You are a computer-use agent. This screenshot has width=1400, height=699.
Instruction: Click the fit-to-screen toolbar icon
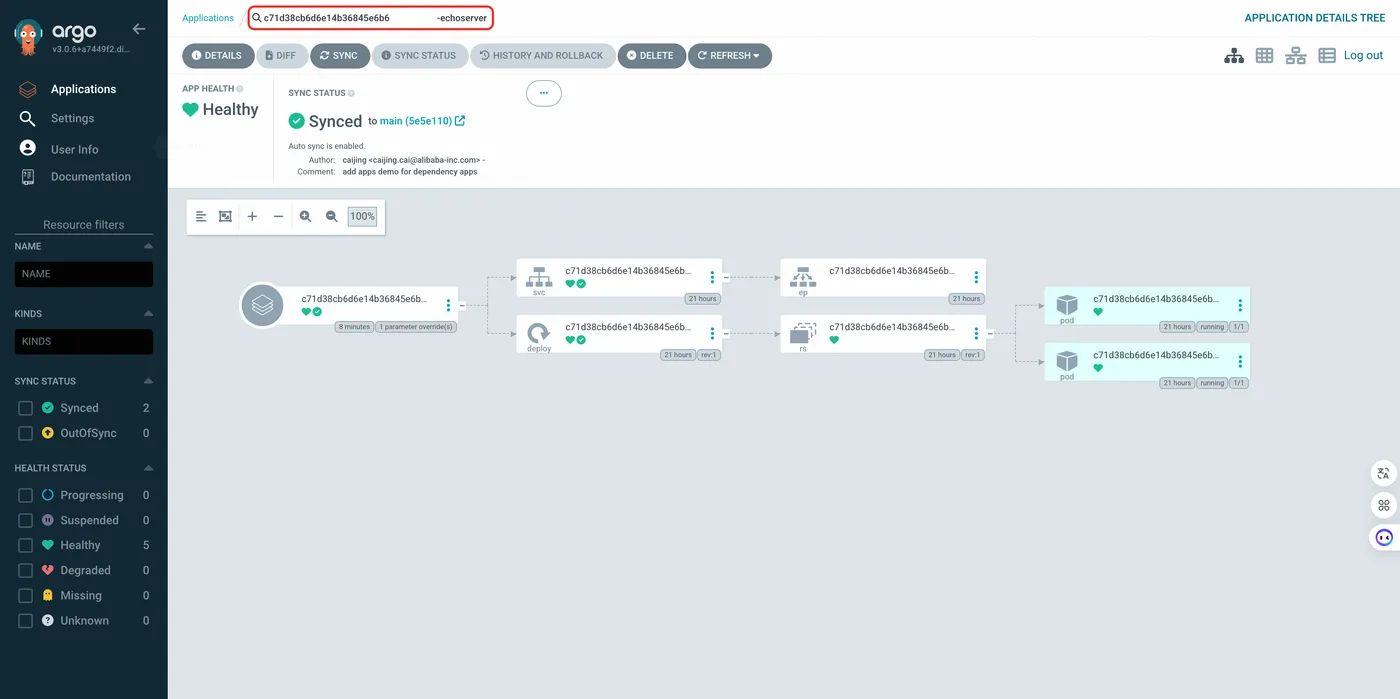click(x=226, y=216)
